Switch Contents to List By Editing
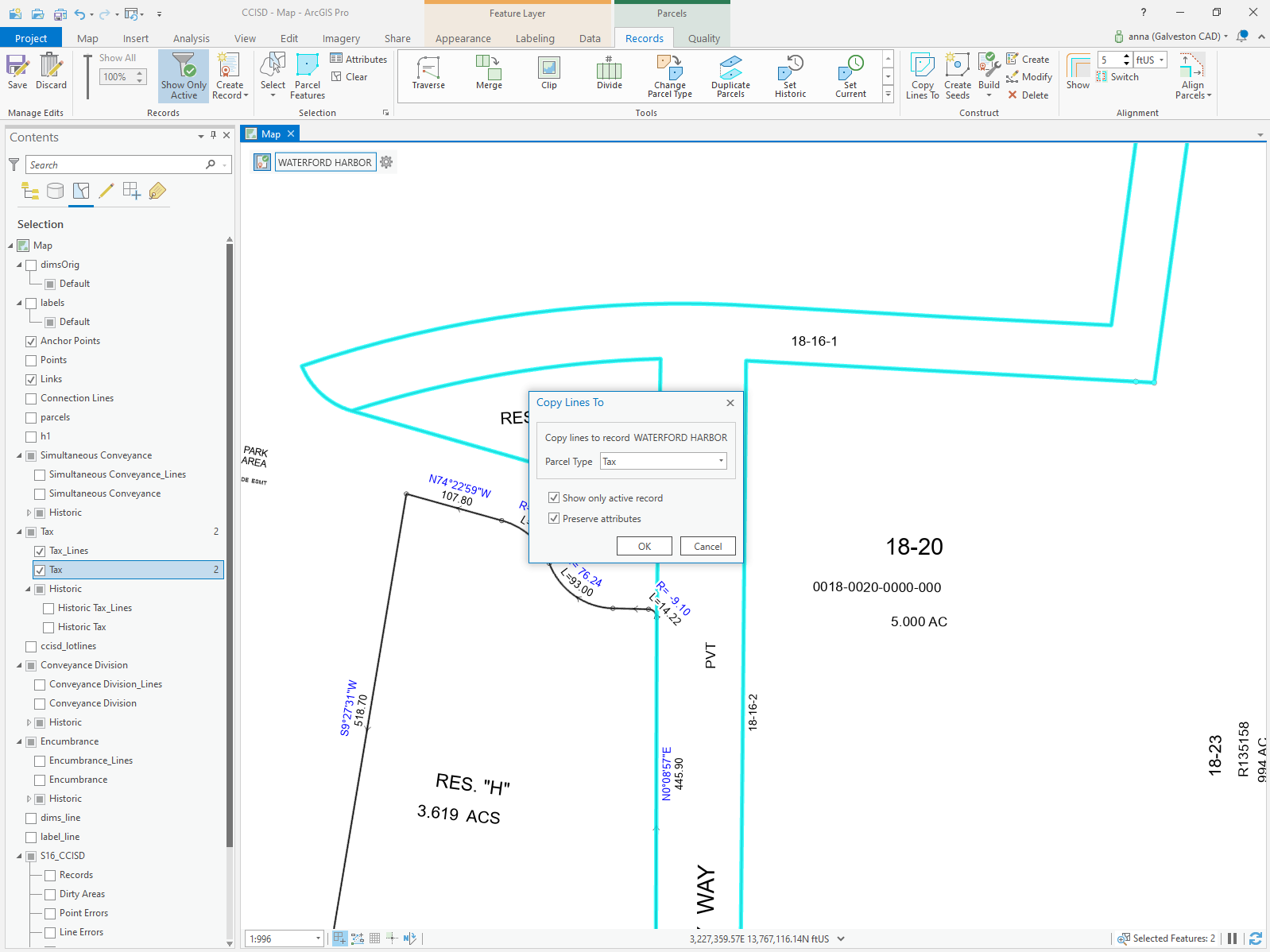 pos(106,191)
